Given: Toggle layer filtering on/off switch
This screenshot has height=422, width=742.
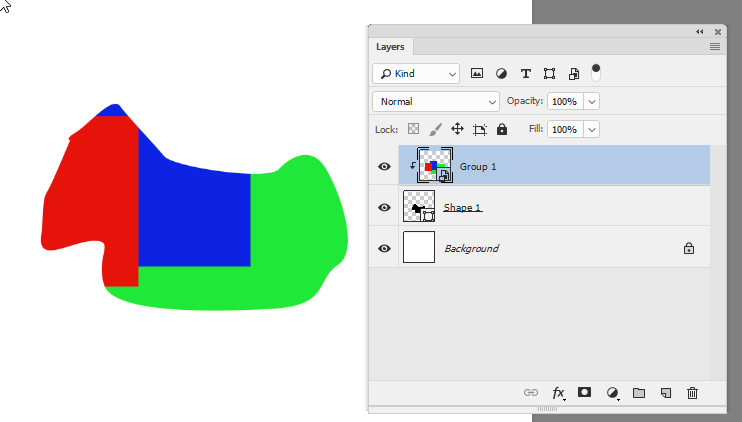Looking at the screenshot, I should pos(596,73).
